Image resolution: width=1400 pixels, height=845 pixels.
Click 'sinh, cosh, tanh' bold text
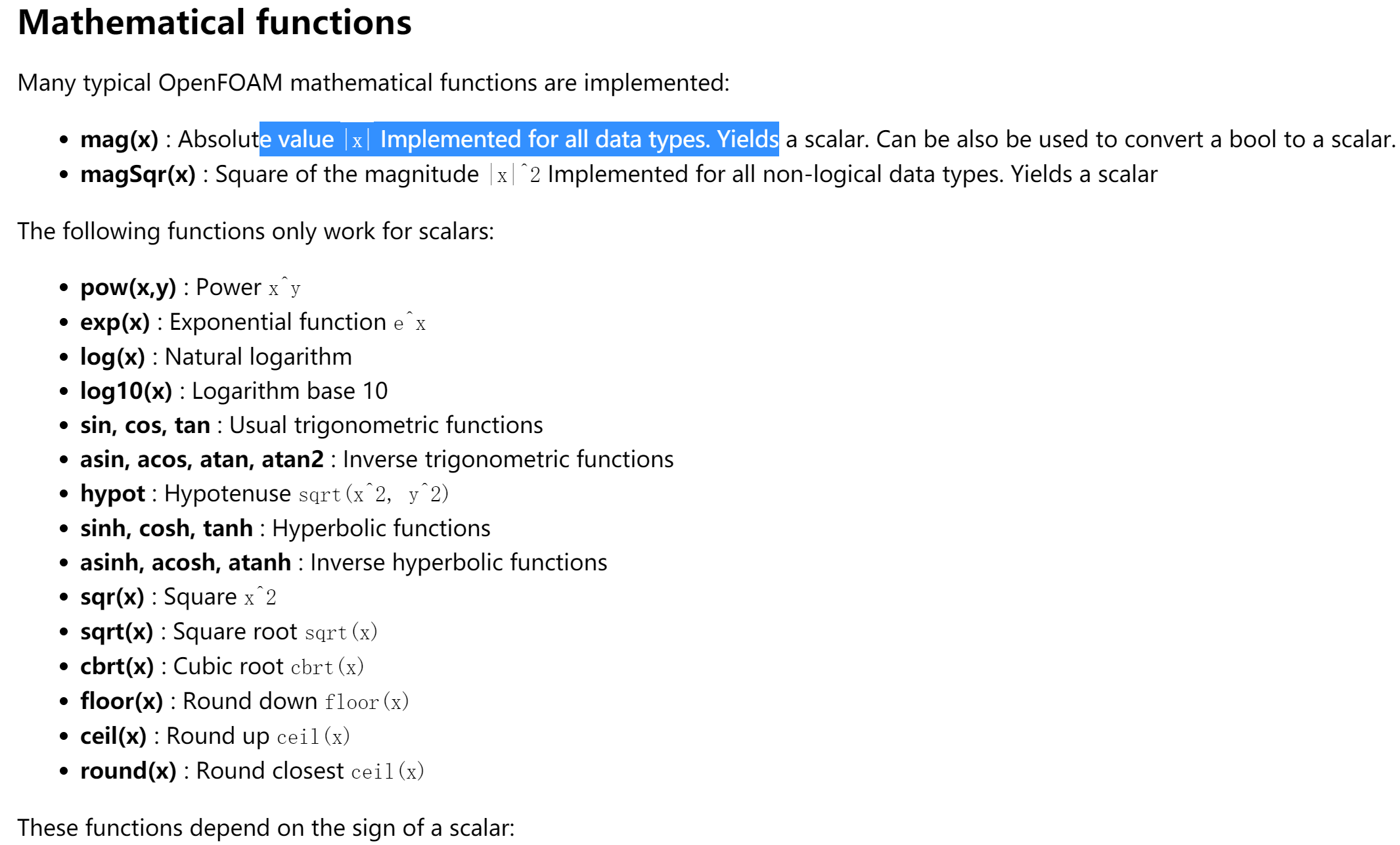[x=166, y=528]
